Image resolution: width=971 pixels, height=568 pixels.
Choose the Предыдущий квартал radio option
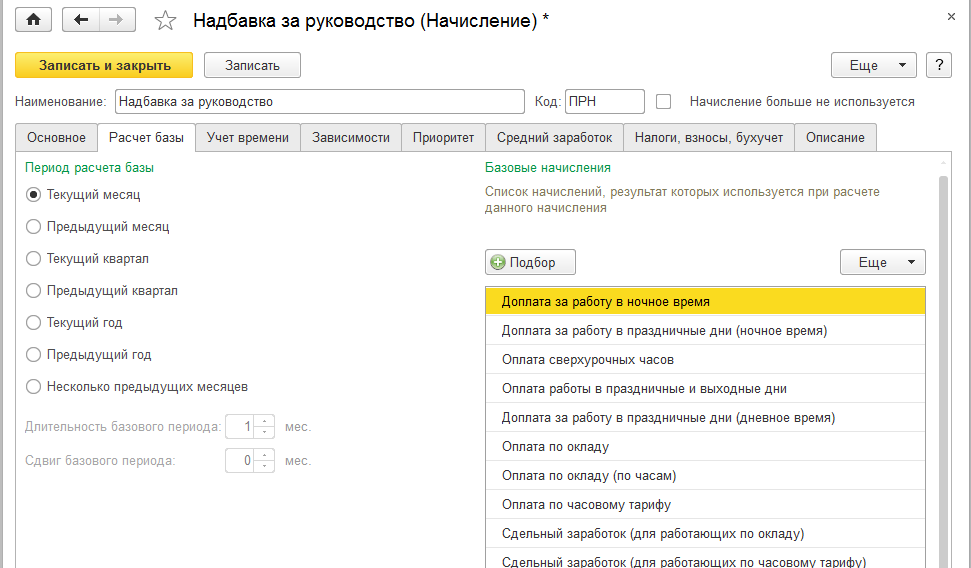[x=34, y=291]
